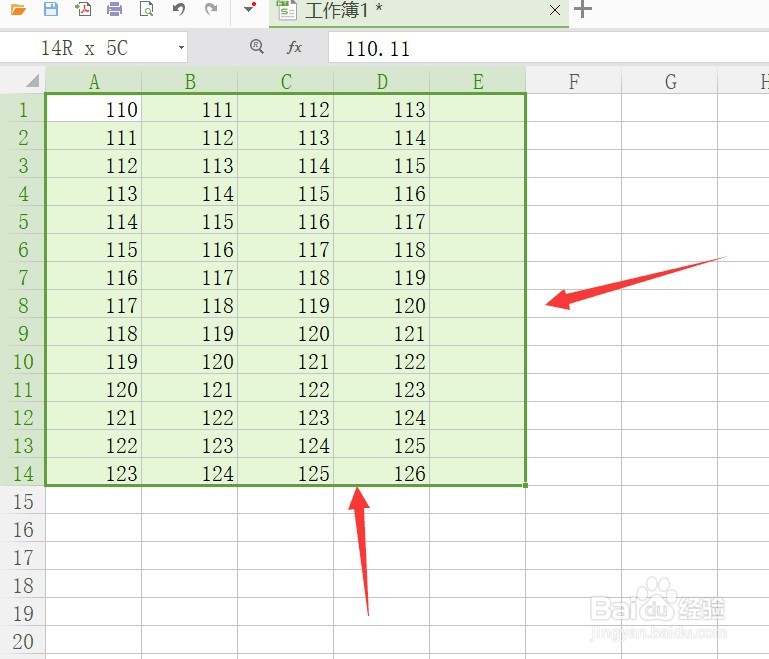
Task: Redo the last action
Action: pyautogui.click(x=211, y=9)
